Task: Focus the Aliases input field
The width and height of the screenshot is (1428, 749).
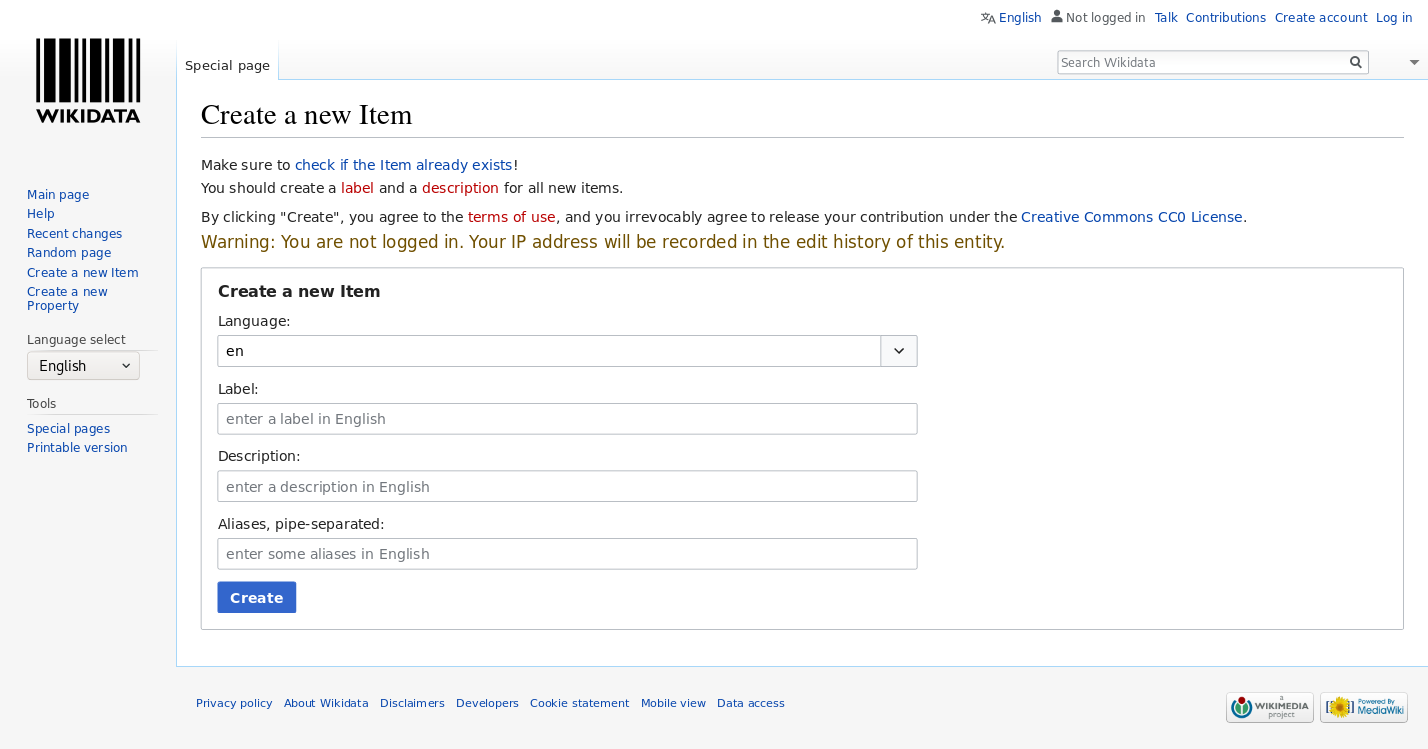Action: click(x=567, y=554)
